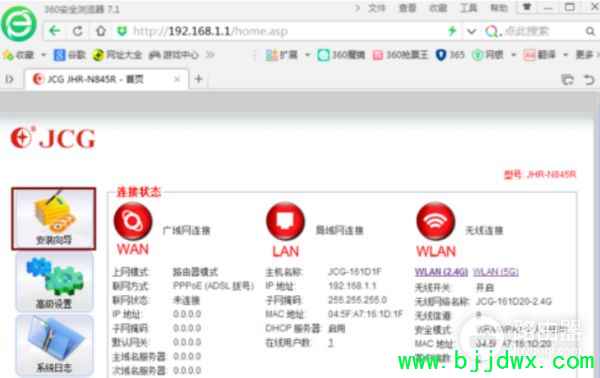Open the WLAN (5G) link
The width and height of the screenshot is (600, 378).
point(496,272)
